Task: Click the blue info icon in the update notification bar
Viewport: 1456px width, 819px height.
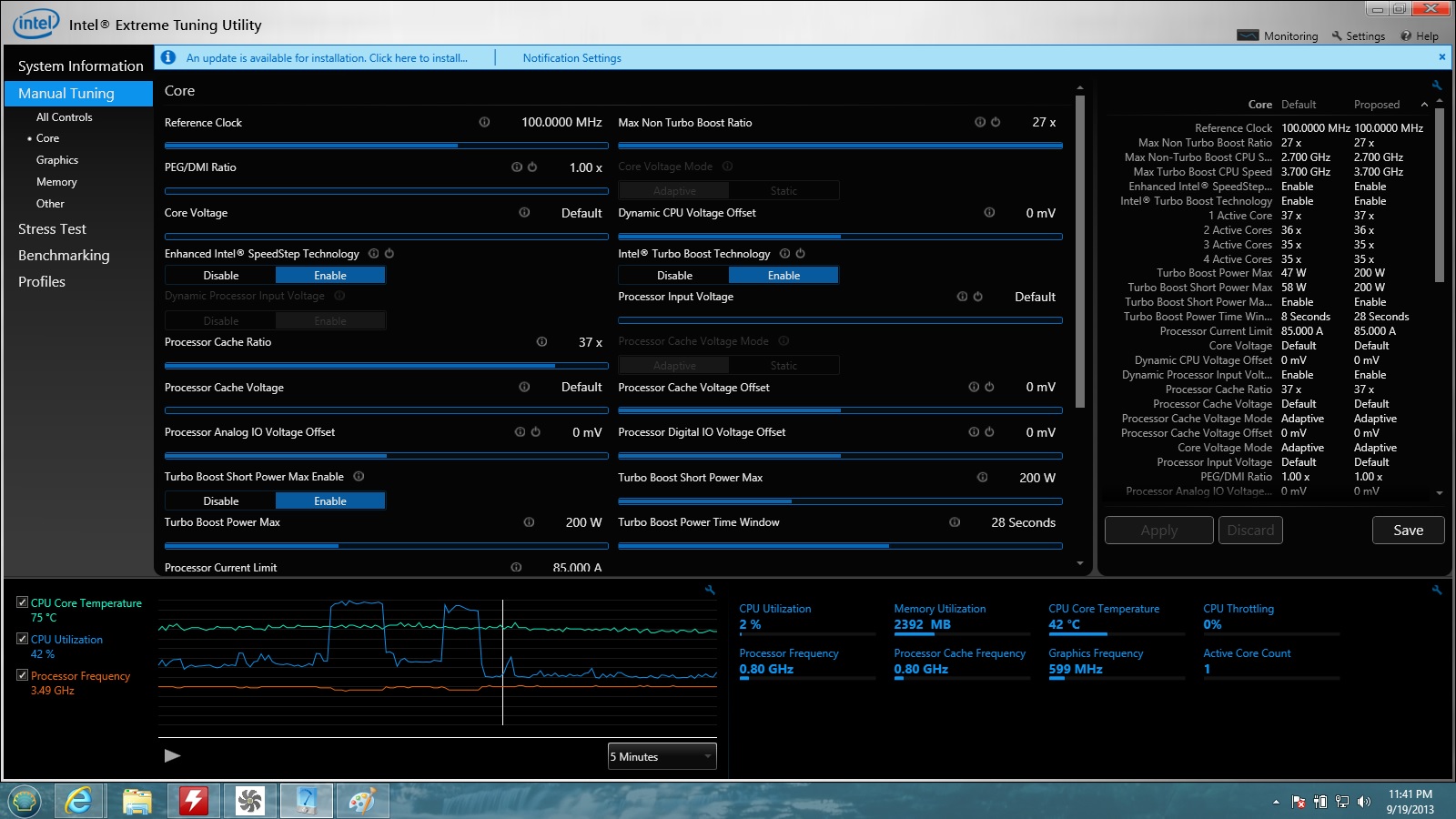Action: 168,57
